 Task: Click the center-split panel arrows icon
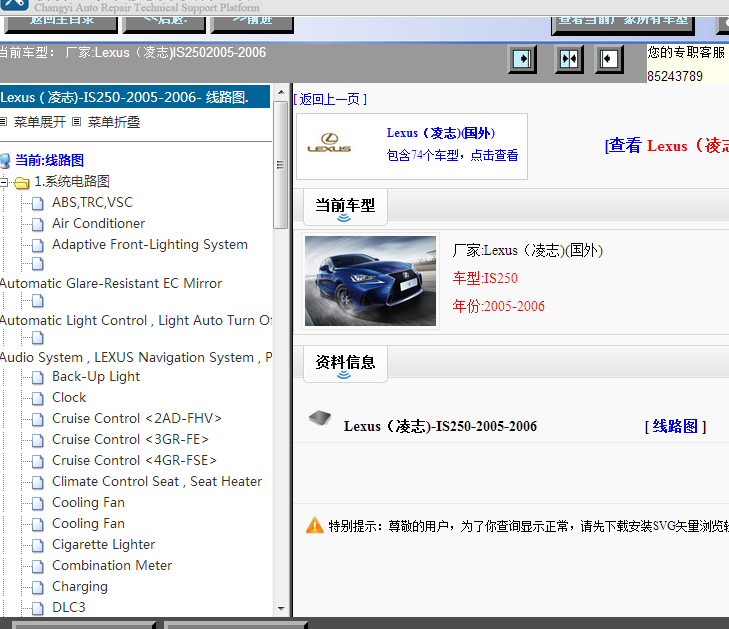tap(569, 59)
